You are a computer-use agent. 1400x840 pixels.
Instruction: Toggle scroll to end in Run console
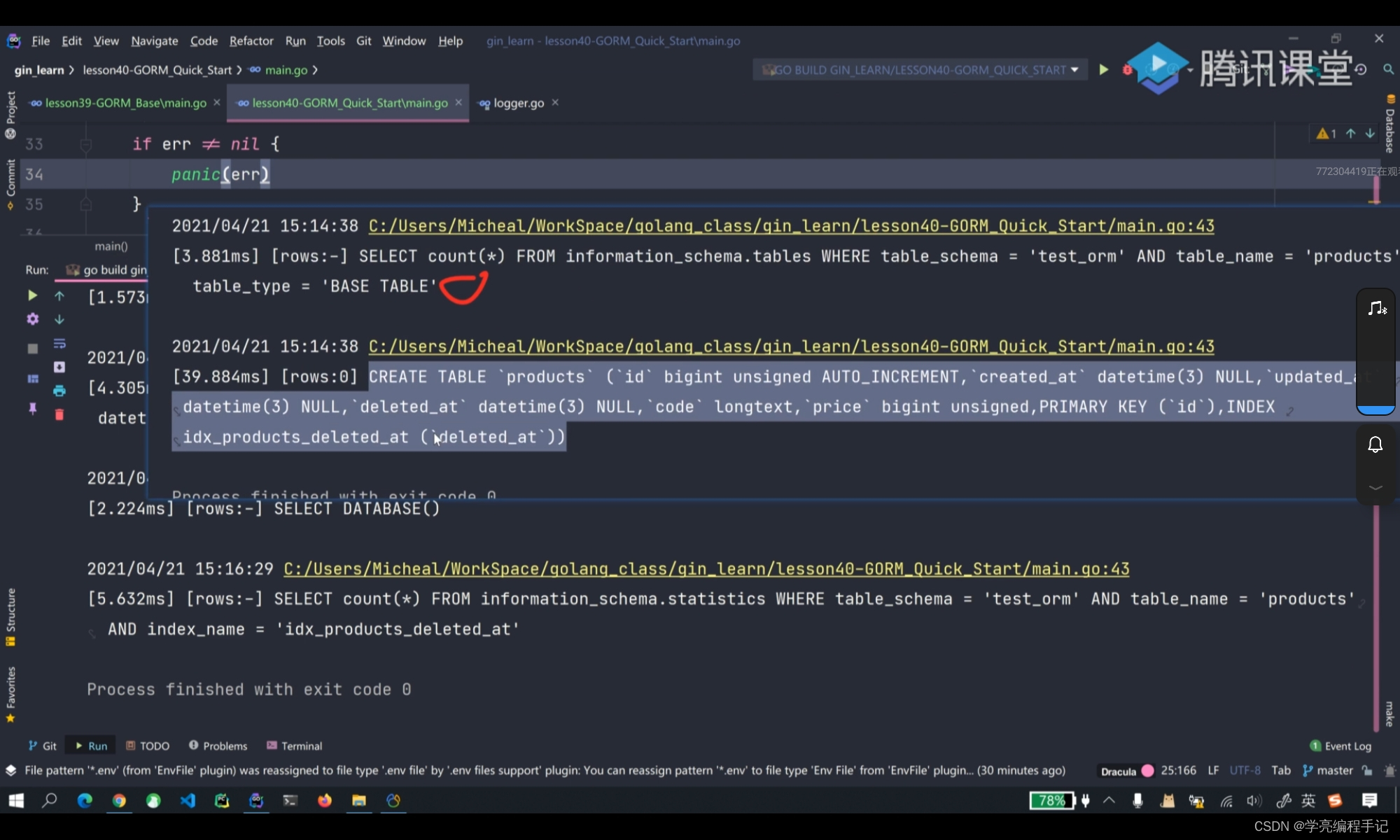point(59,367)
